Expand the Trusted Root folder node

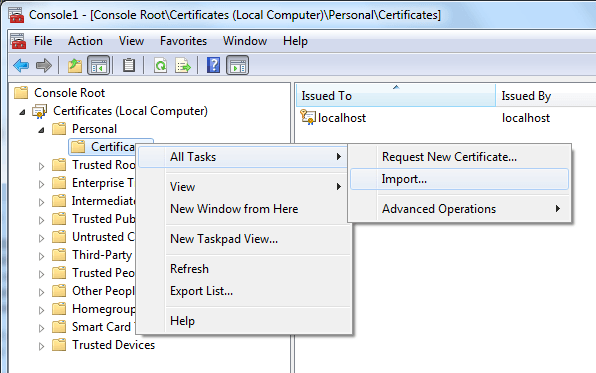pos(41,166)
